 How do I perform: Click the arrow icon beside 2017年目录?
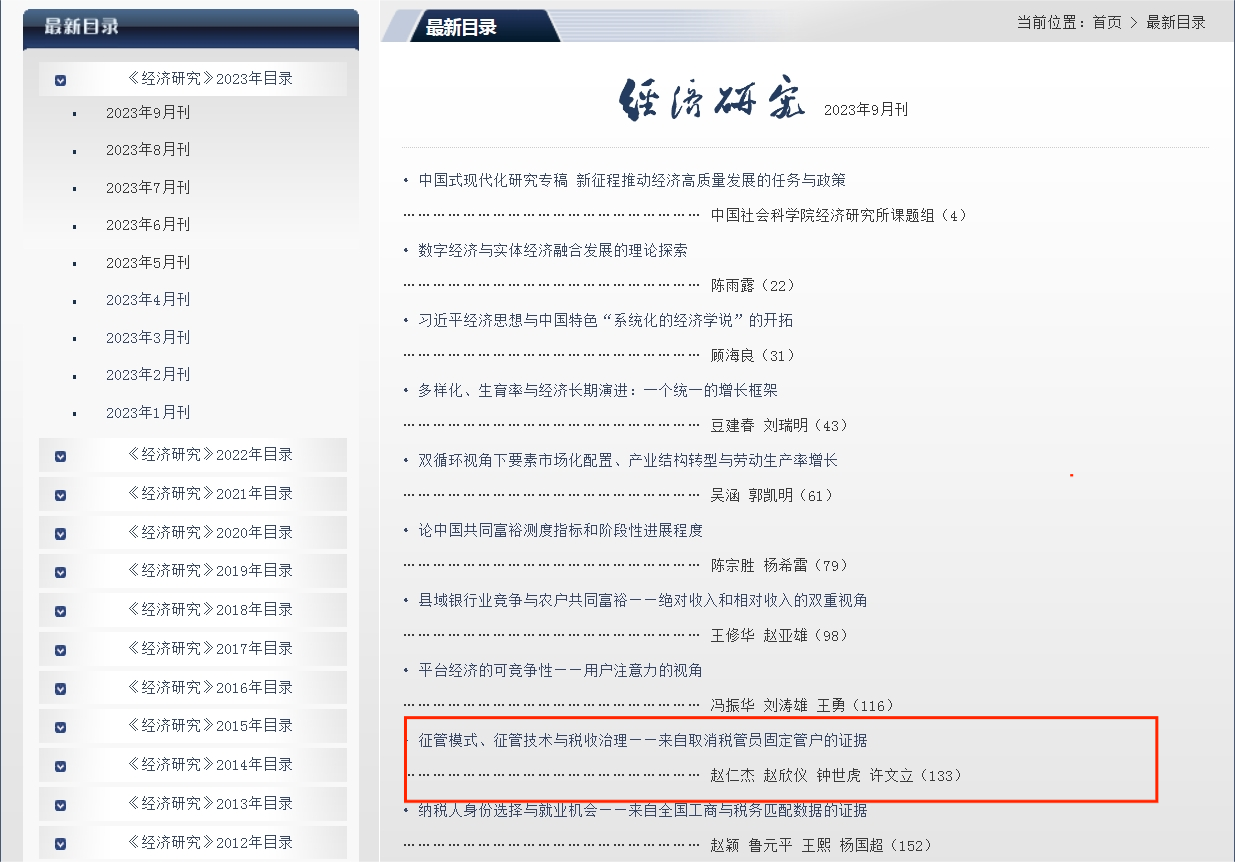tap(61, 650)
